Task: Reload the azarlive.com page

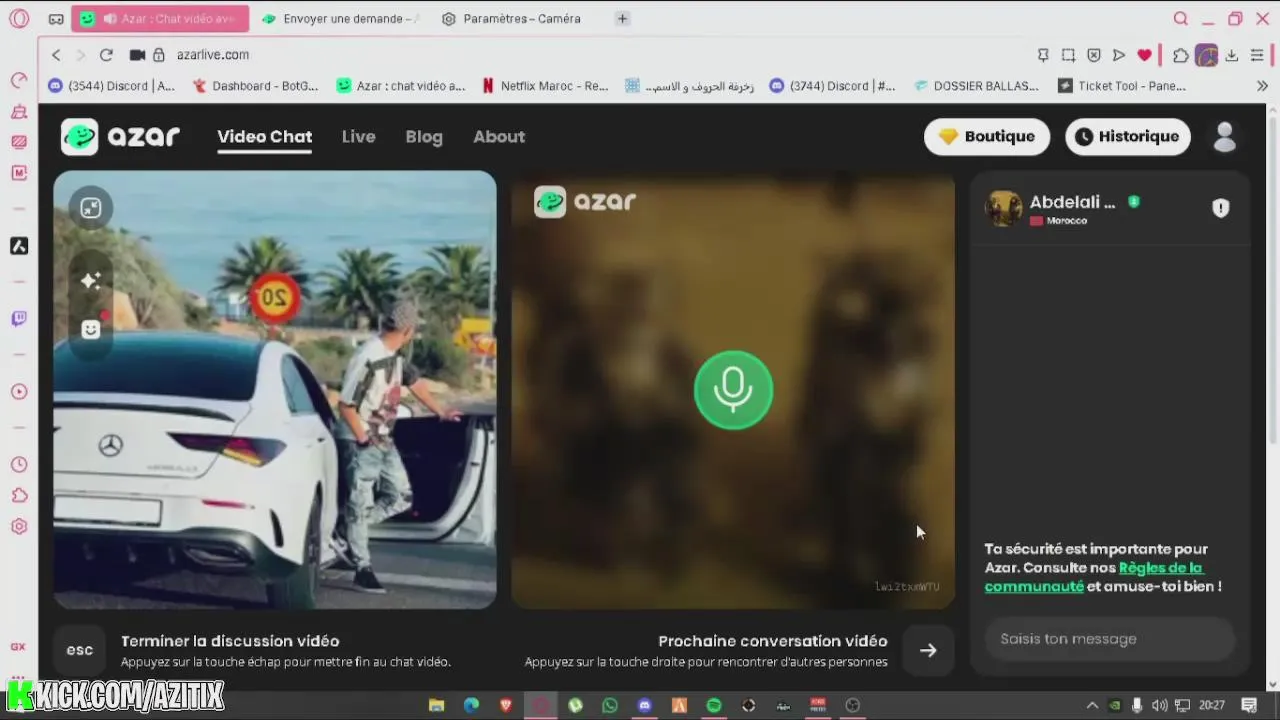Action: click(x=106, y=55)
